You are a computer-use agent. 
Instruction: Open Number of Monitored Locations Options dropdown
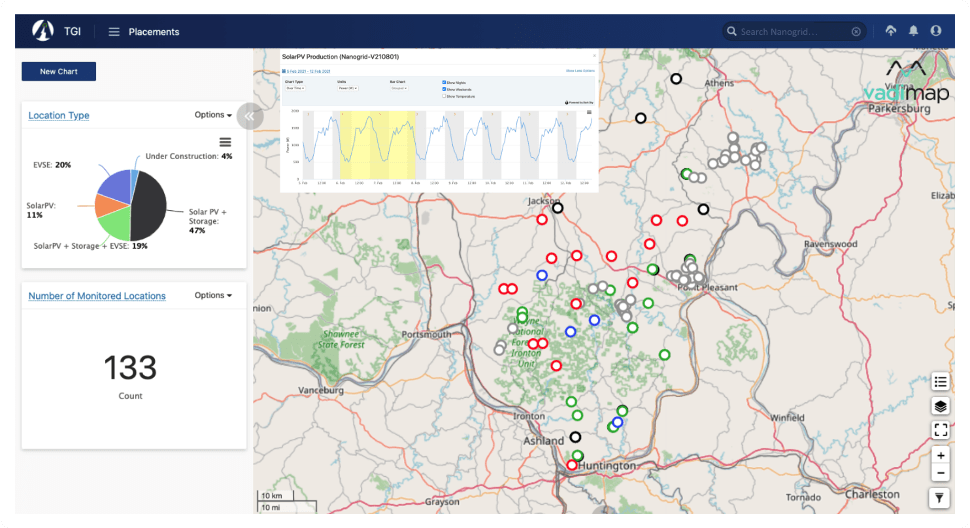point(213,296)
